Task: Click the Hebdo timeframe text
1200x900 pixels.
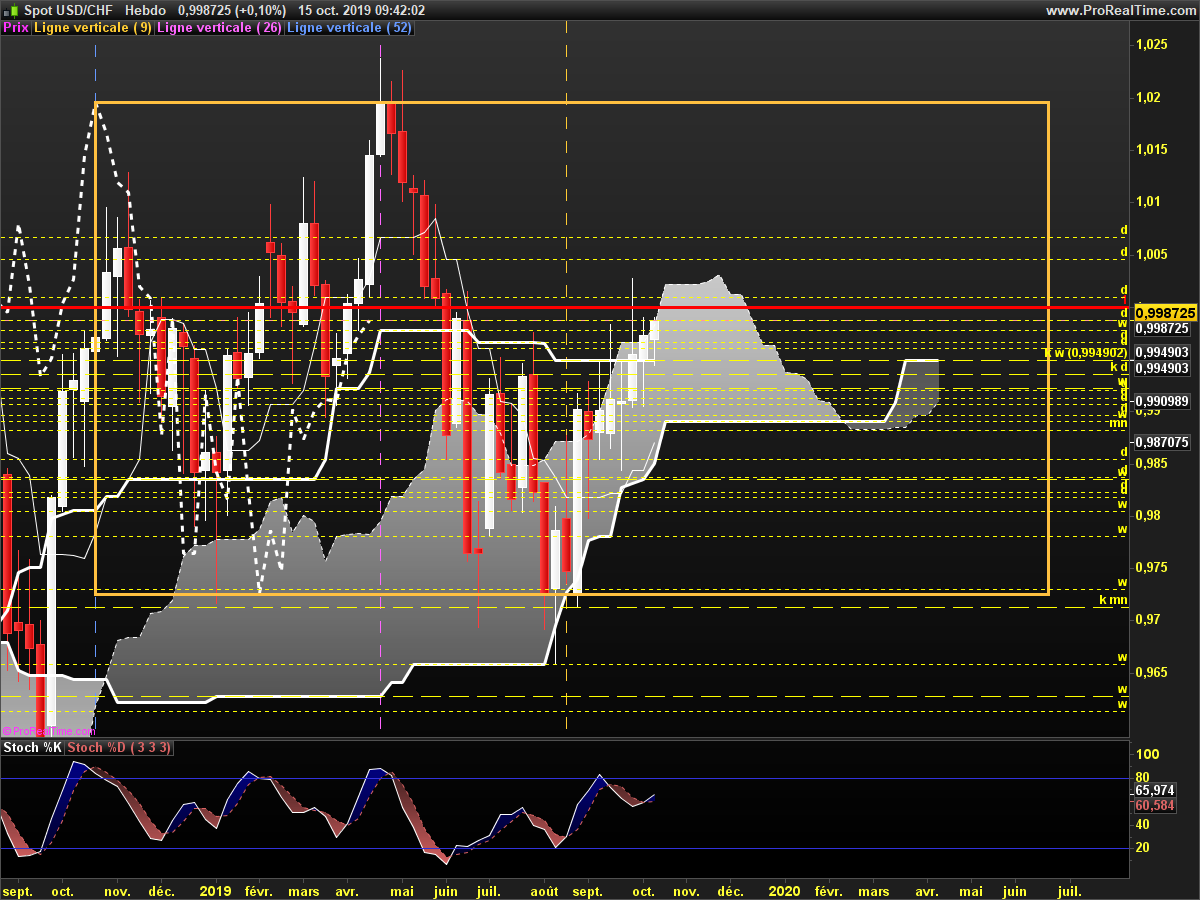Action: point(147,10)
